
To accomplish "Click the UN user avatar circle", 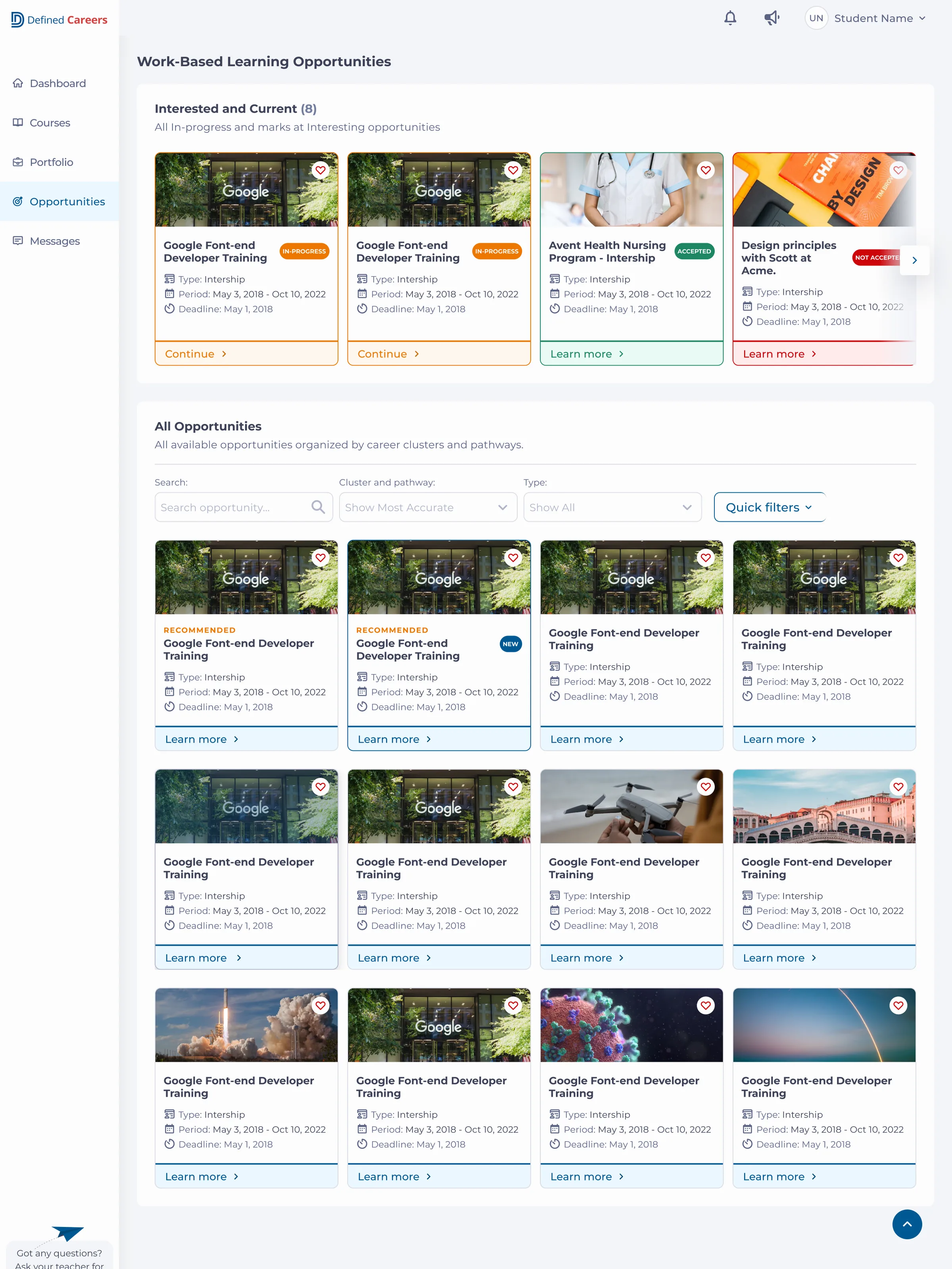I will pos(816,18).
